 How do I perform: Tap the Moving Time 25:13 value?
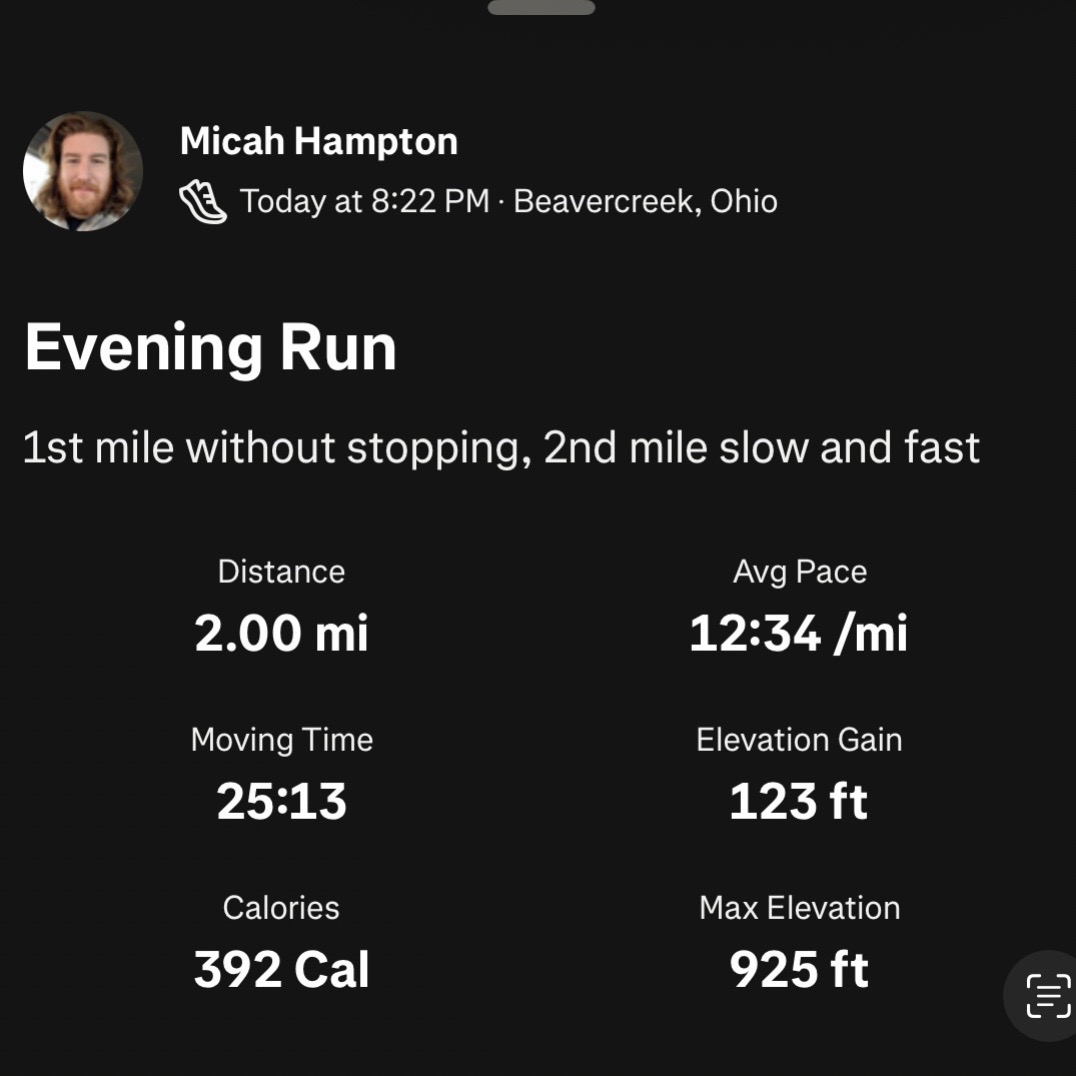(x=281, y=801)
